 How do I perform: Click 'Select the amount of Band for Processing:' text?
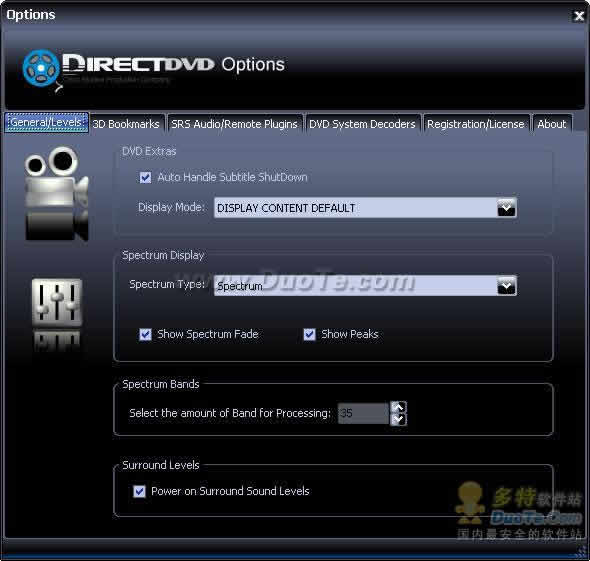pos(230,413)
